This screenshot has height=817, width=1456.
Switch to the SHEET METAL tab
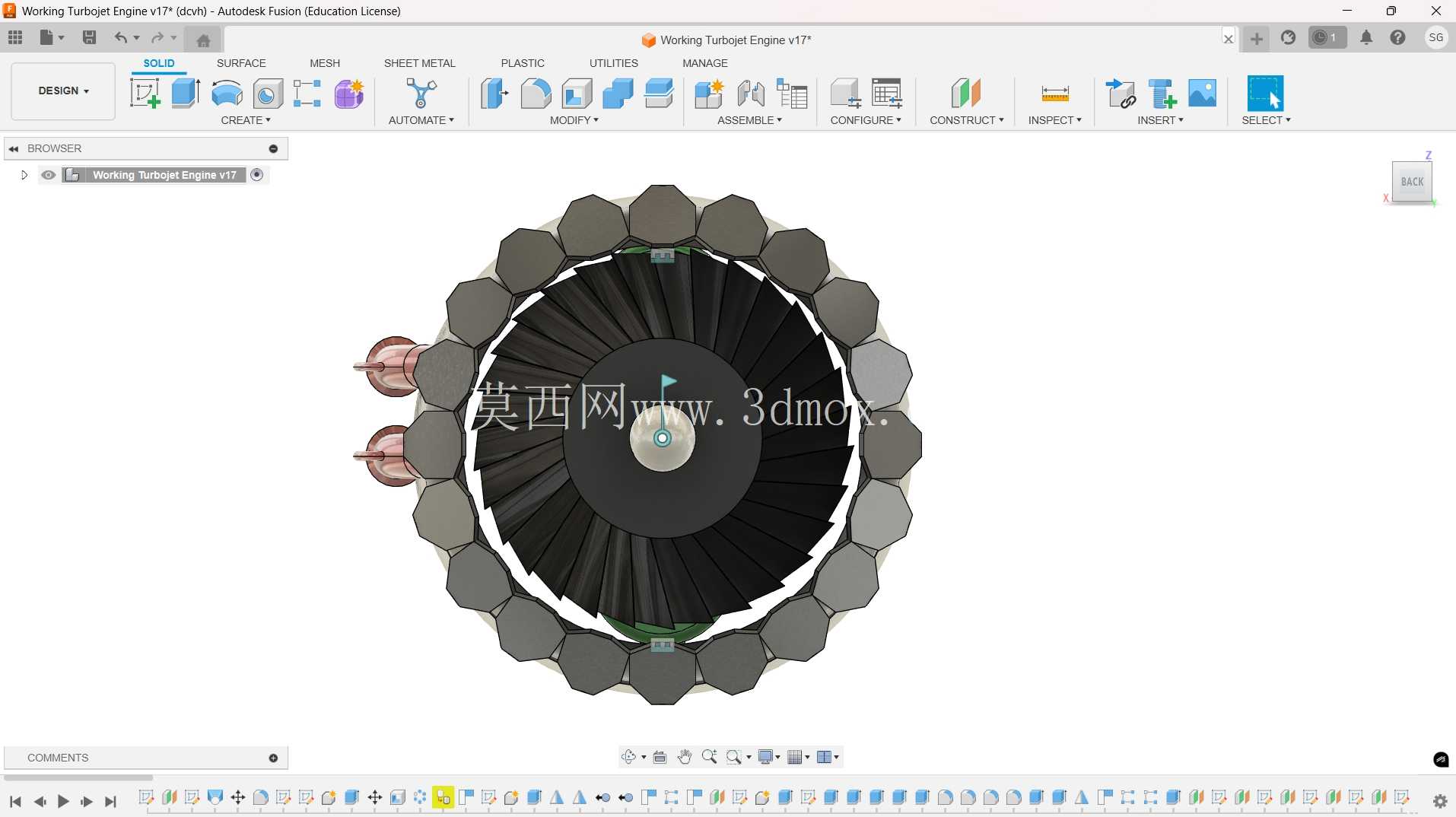[x=420, y=63]
